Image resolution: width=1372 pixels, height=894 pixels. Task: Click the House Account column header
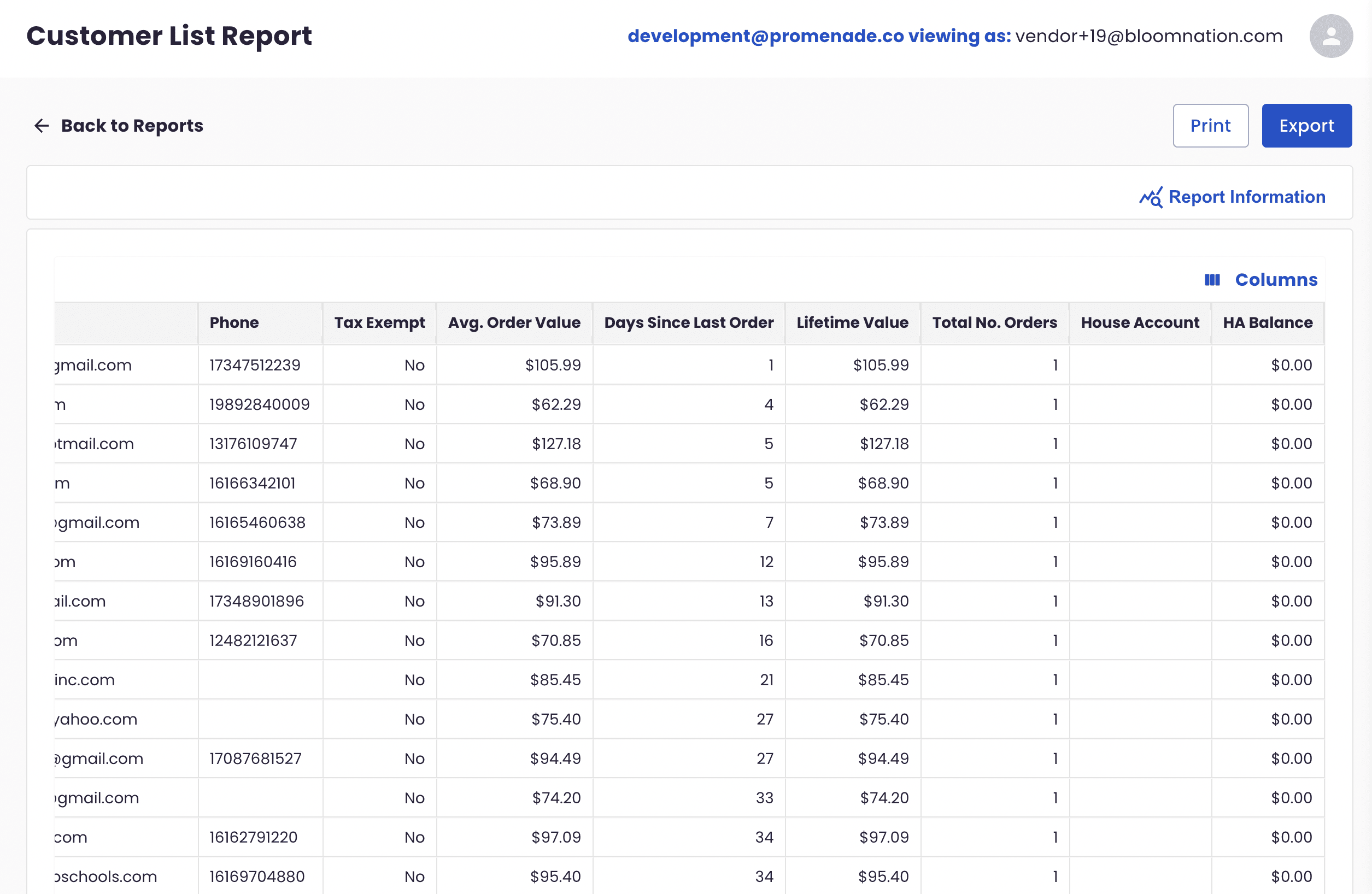point(1140,323)
